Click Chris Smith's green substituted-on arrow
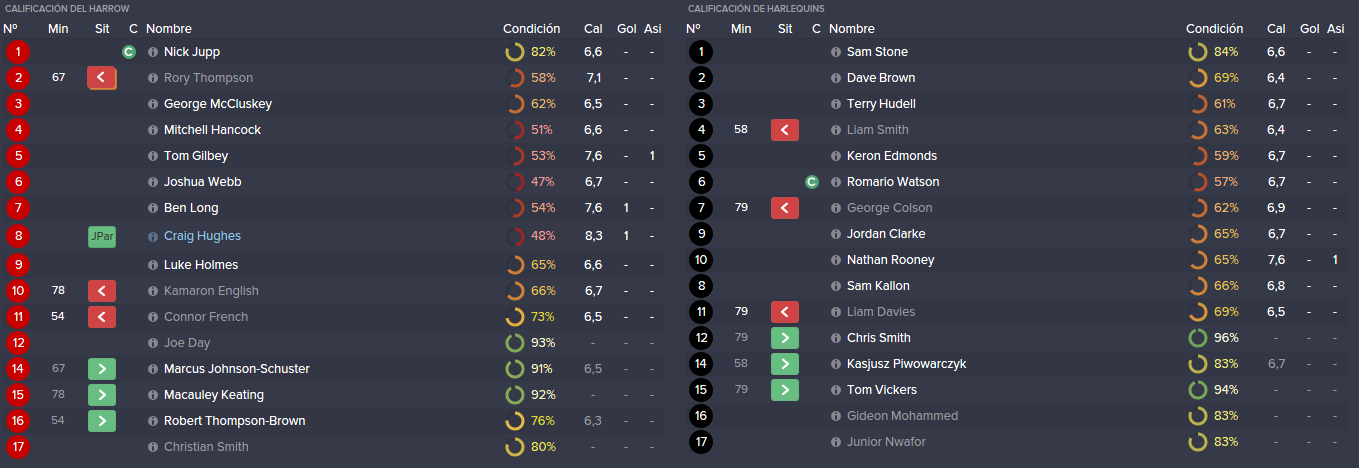1359x468 pixels. tap(785, 338)
